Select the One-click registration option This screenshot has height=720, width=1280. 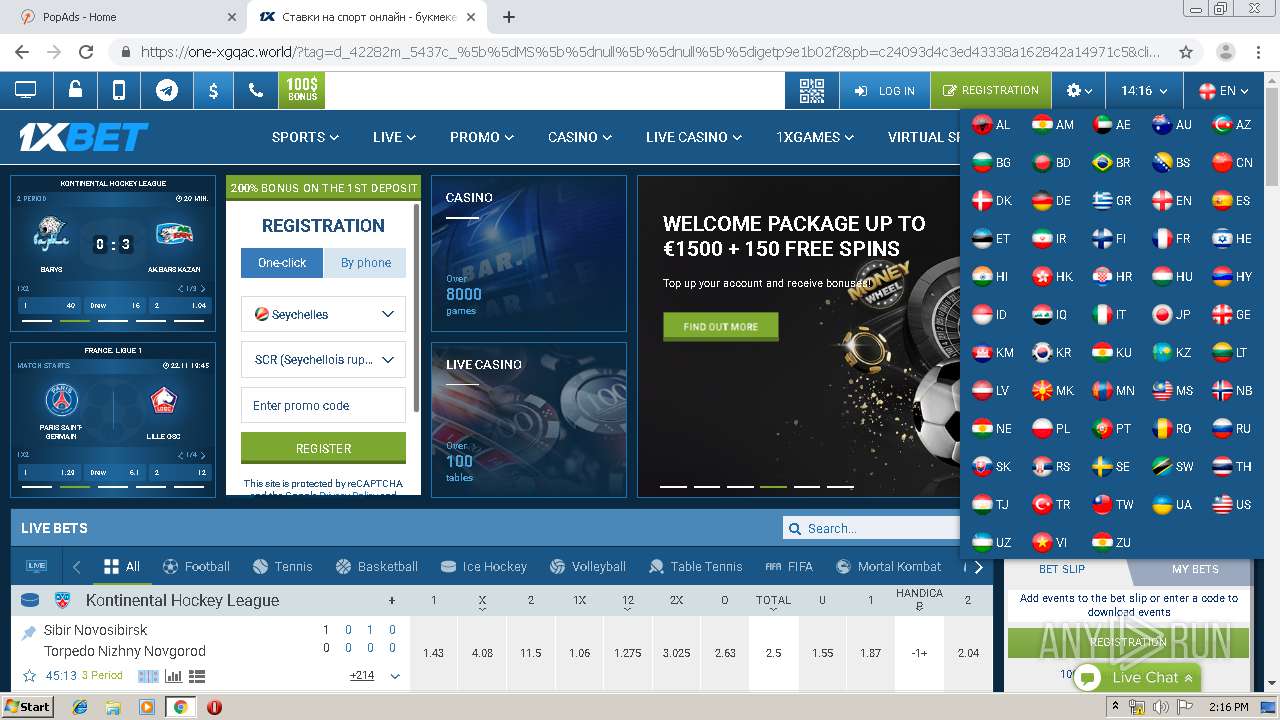tap(282, 263)
